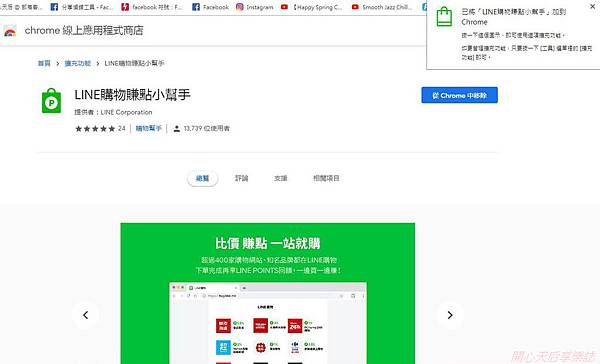Select the 相關項目 tab
This screenshot has width=600, height=364.
coord(326,178)
